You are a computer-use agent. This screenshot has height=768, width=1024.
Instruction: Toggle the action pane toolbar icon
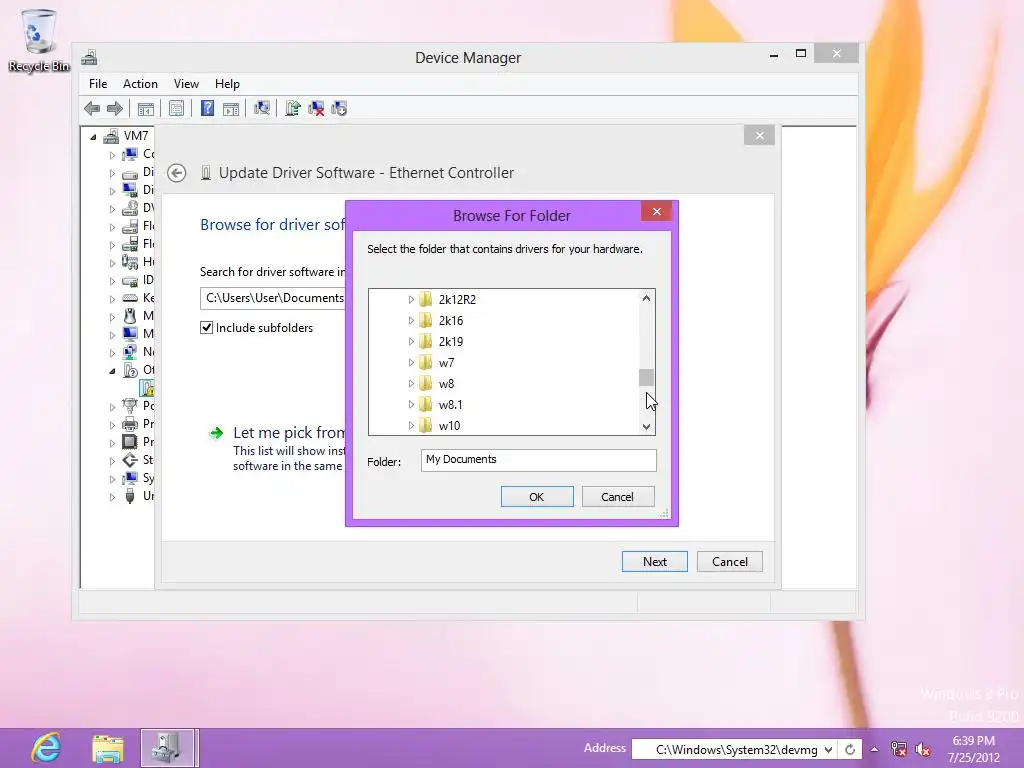coord(231,108)
